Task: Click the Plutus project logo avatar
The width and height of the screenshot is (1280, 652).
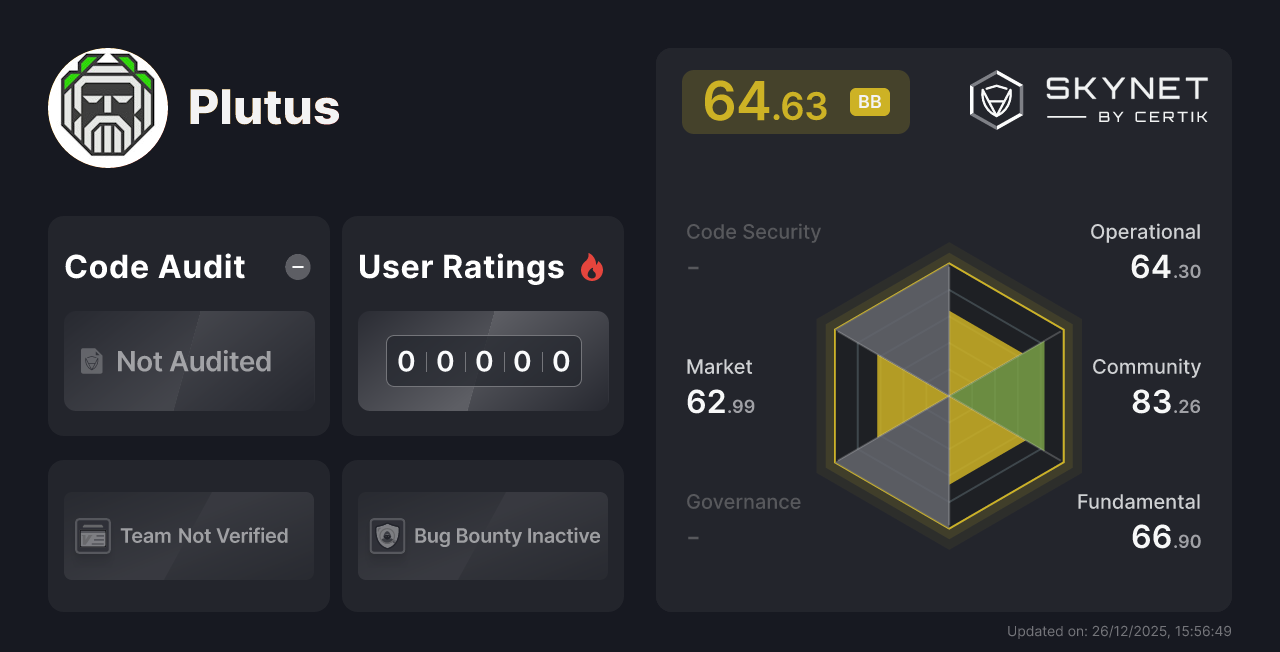Action: tap(108, 106)
